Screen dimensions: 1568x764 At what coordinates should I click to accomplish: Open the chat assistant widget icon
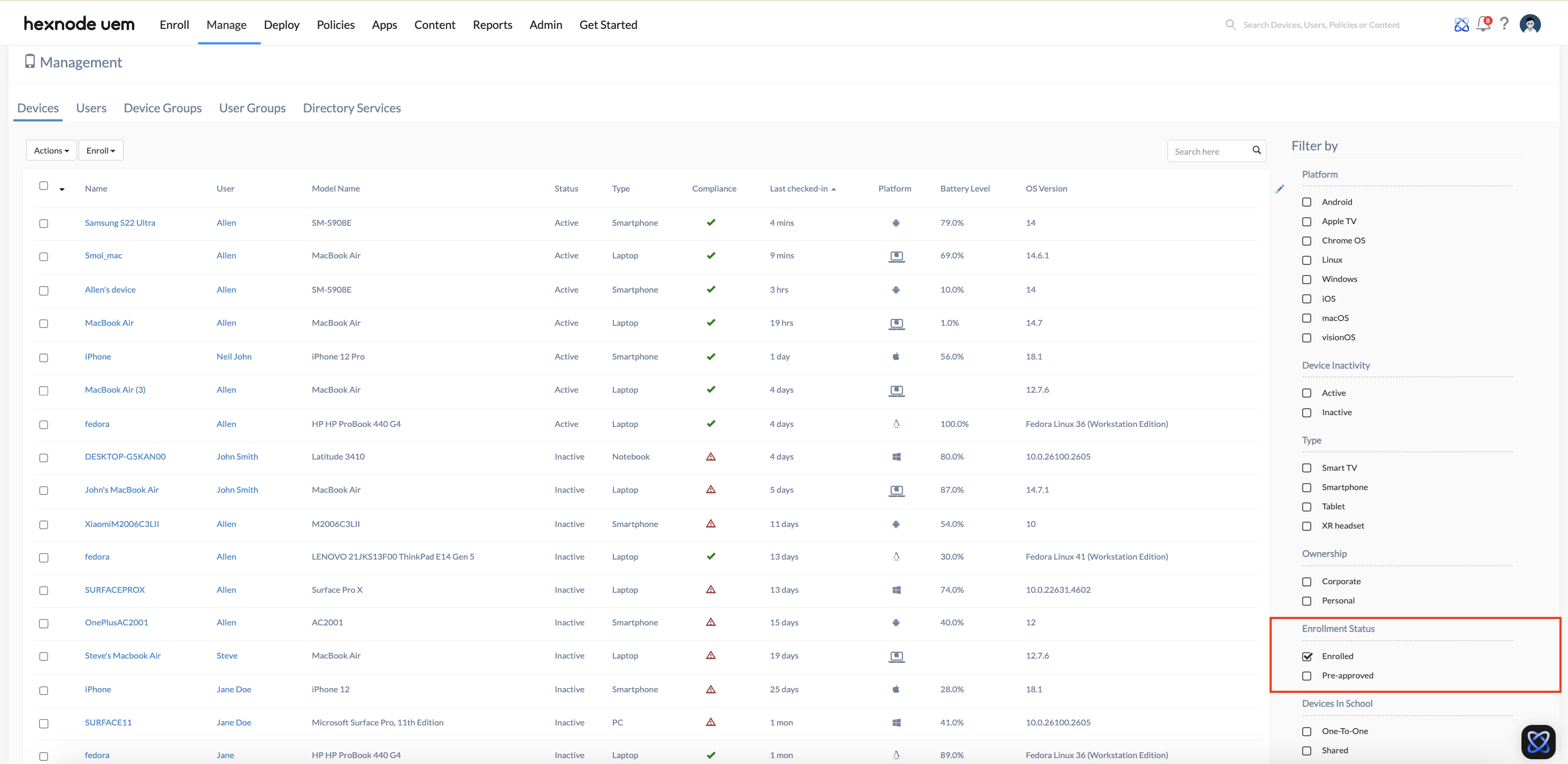[x=1538, y=742]
